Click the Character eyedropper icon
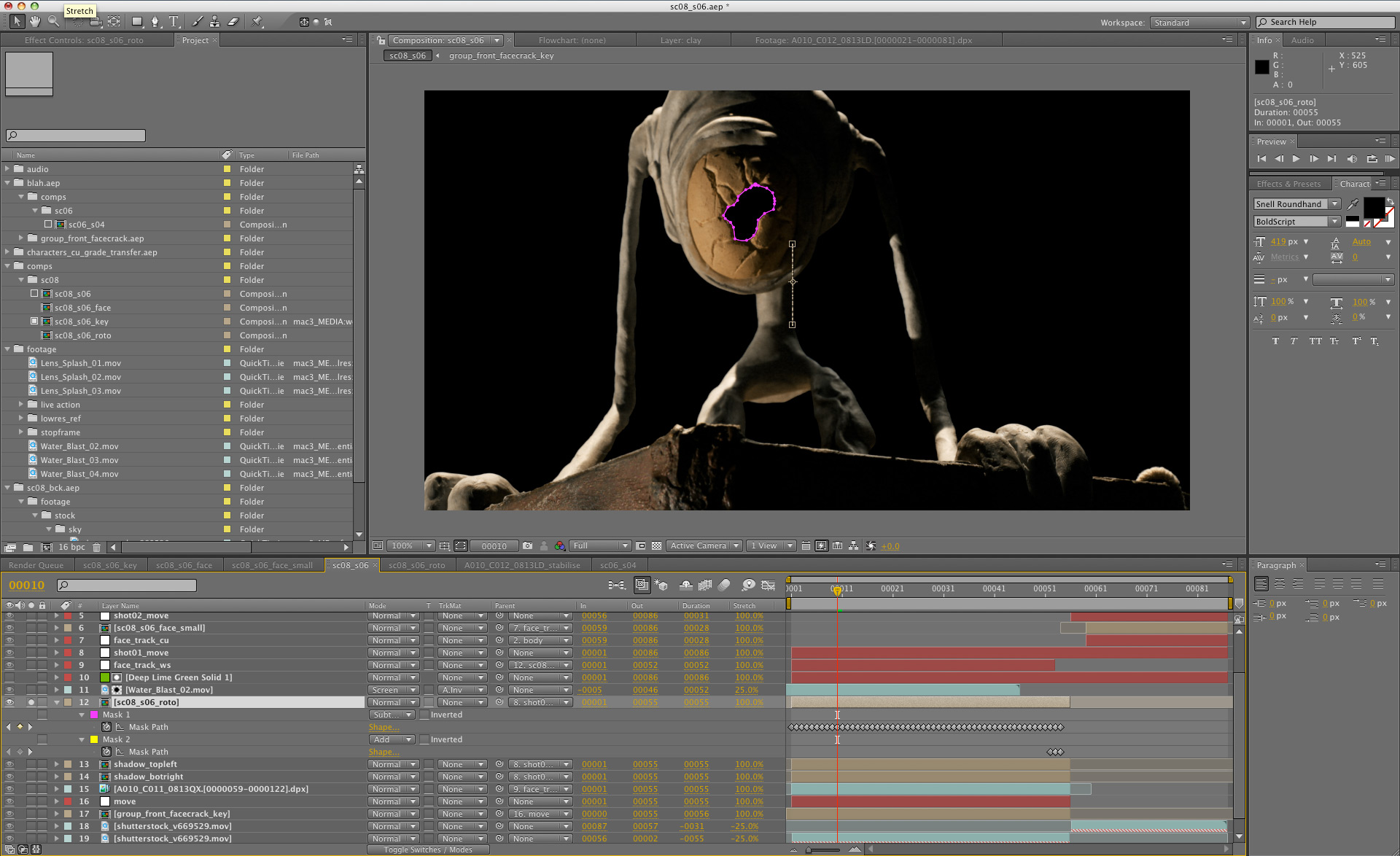 click(1353, 204)
